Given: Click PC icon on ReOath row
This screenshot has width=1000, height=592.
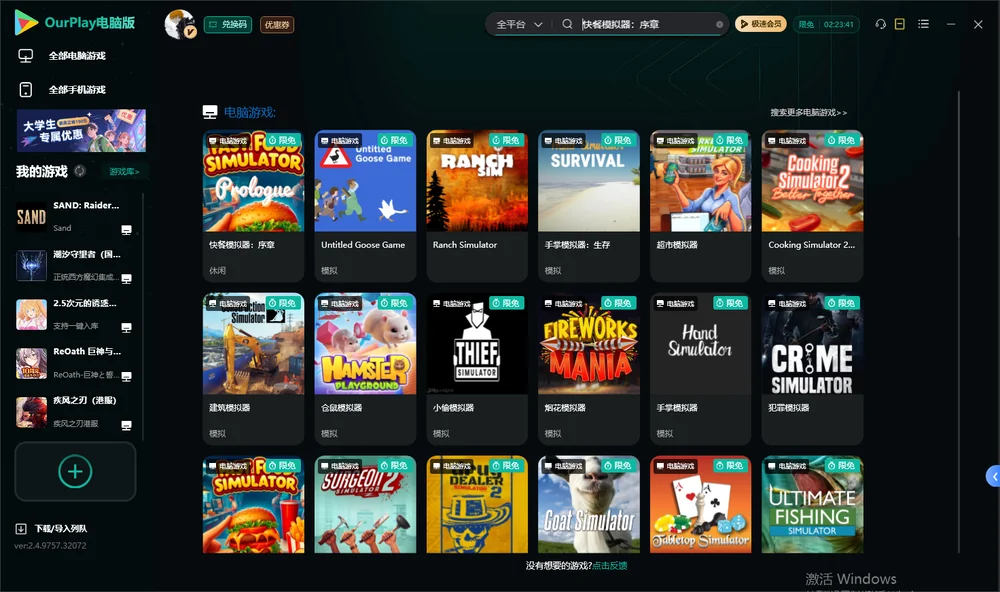Looking at the screenshot, I should pos(126,376).
